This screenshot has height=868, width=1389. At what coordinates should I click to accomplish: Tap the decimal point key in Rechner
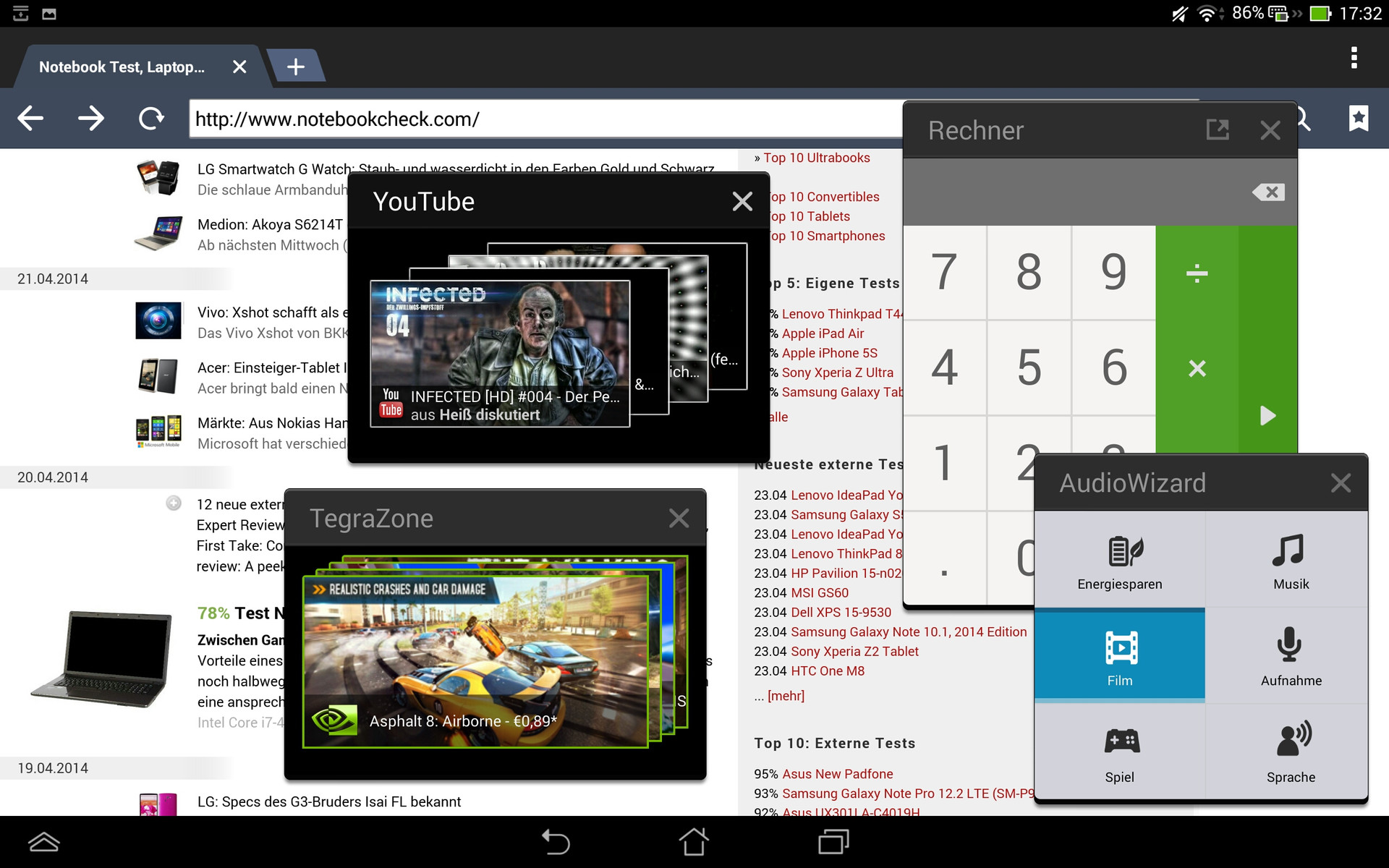click(x=944, y=558)
